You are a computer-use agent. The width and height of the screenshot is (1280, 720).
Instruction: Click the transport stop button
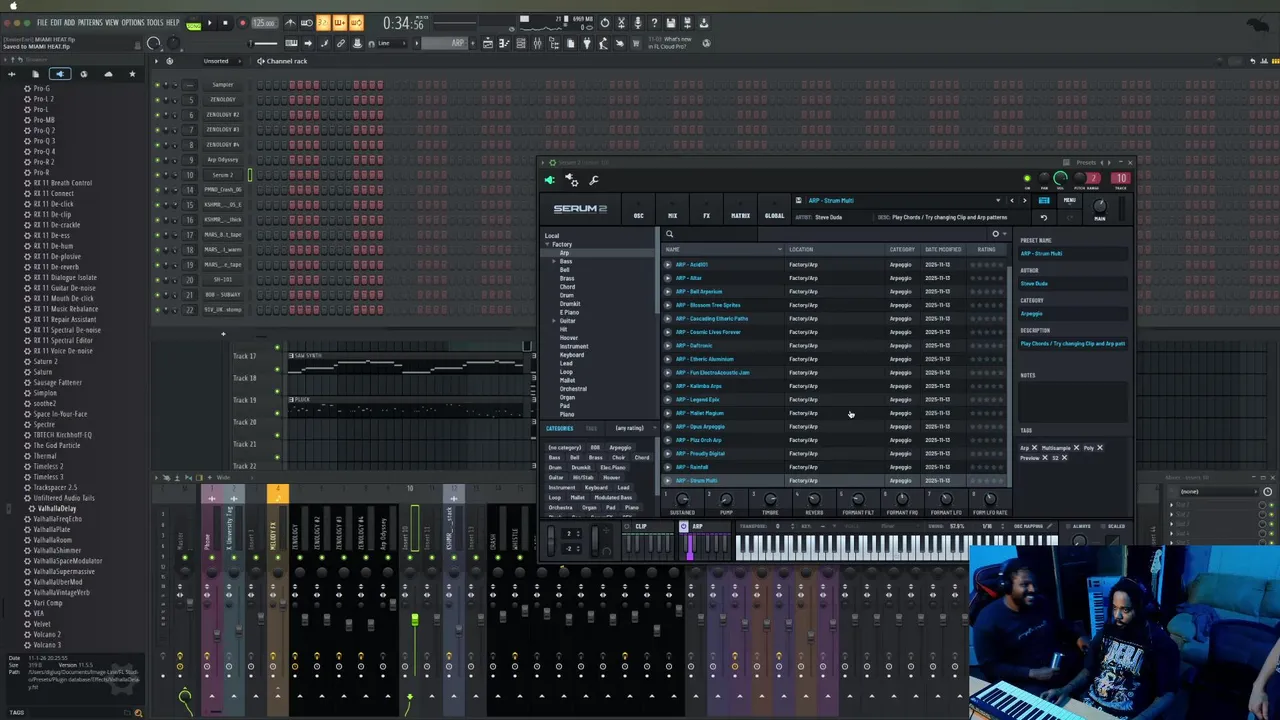[225, 23]
